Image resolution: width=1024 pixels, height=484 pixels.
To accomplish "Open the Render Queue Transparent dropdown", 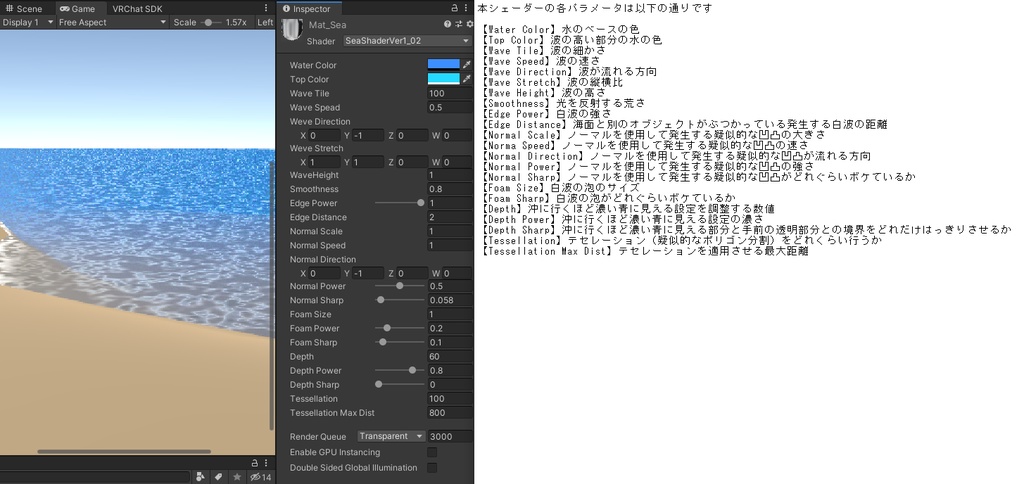I will [x=391, y=436].
